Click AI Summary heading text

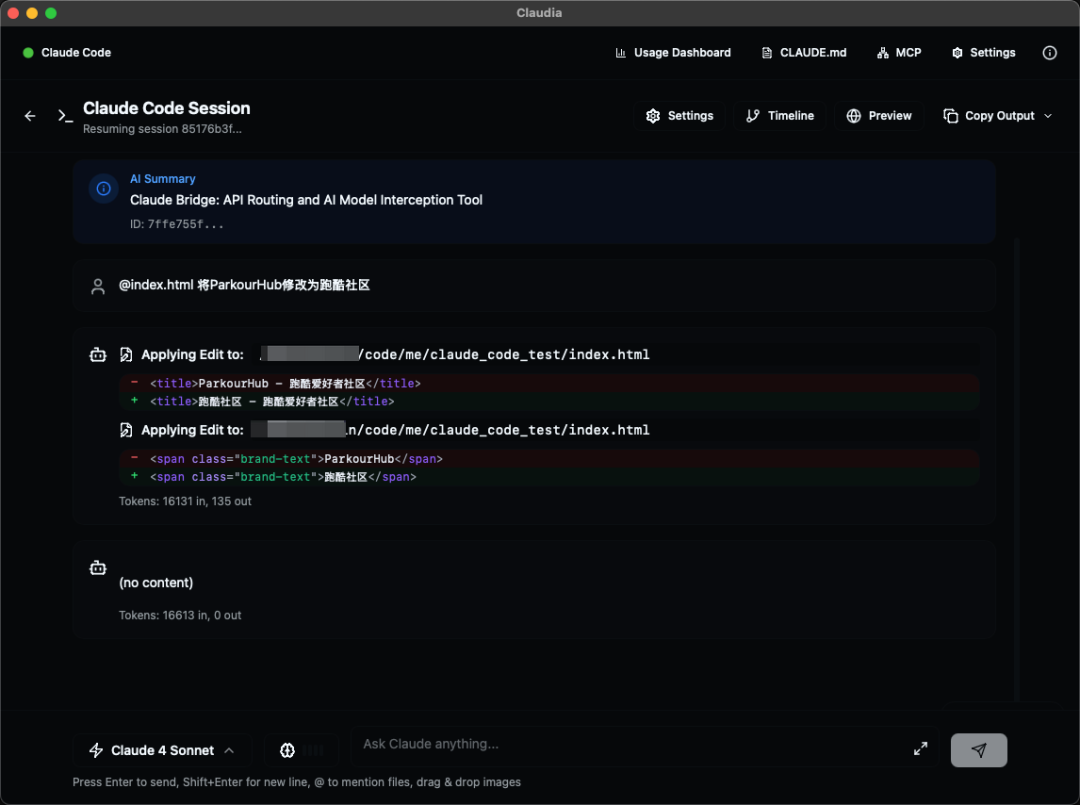coord(163,179)
